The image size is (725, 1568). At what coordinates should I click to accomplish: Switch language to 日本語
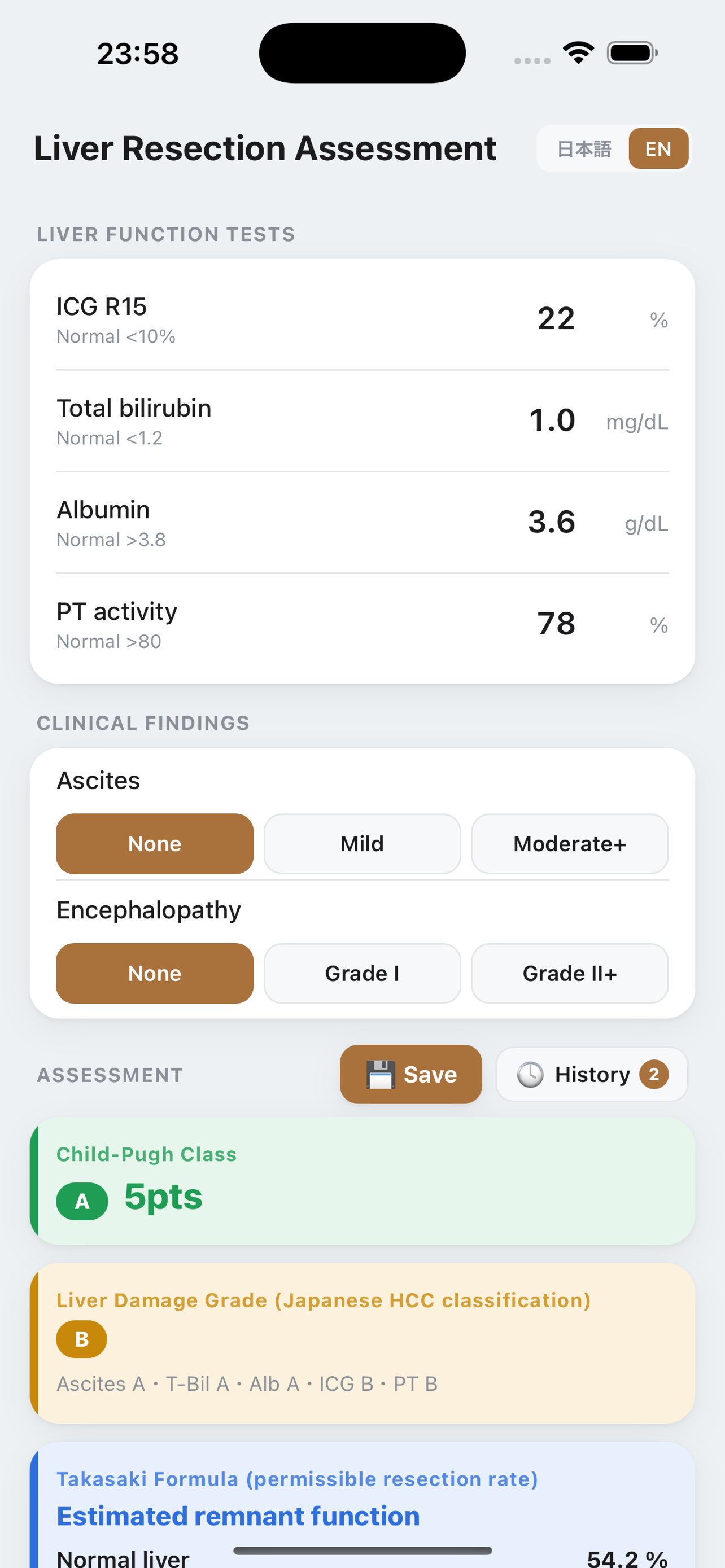(584, 149)
